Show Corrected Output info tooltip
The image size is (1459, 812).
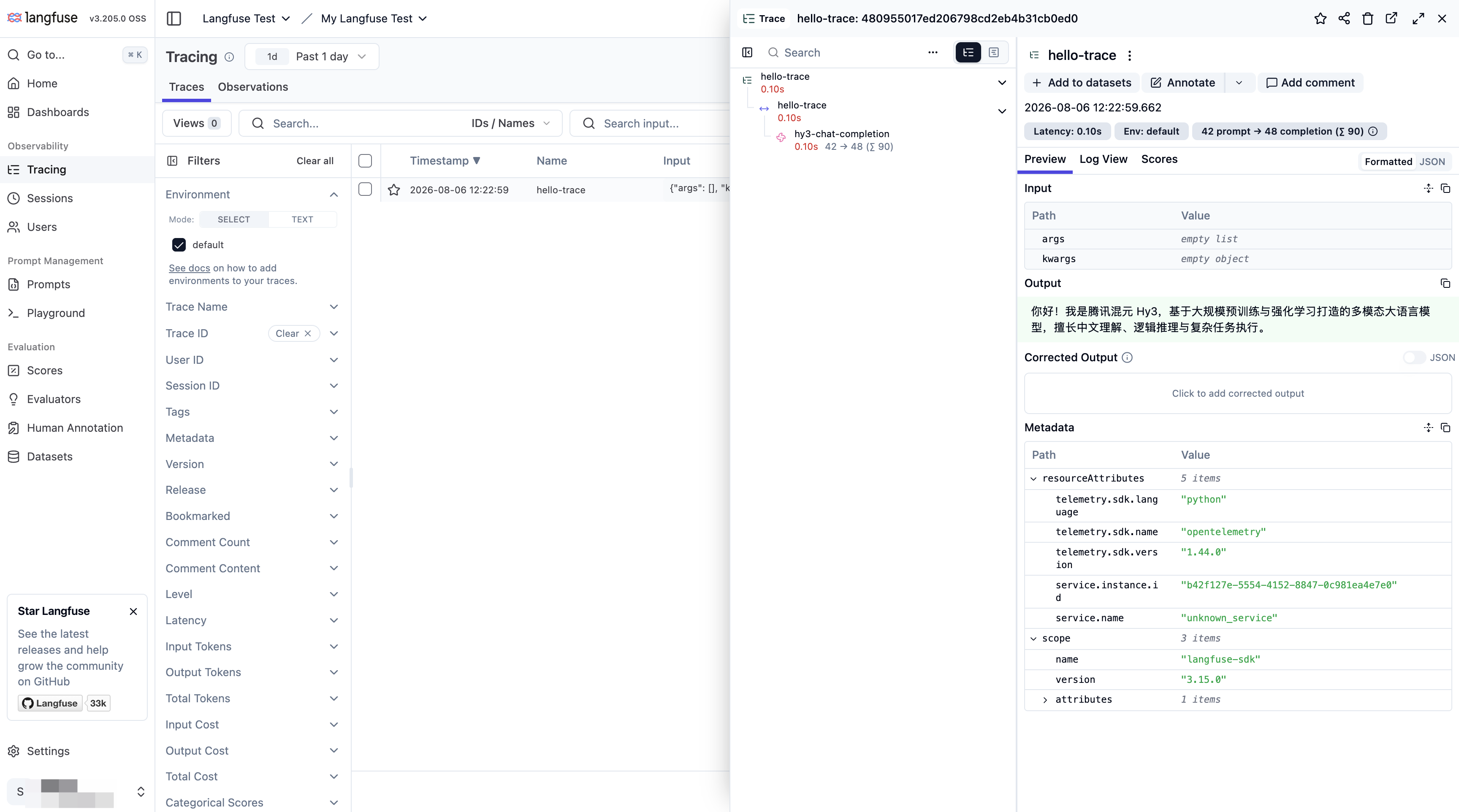(x=1127, y=357)
